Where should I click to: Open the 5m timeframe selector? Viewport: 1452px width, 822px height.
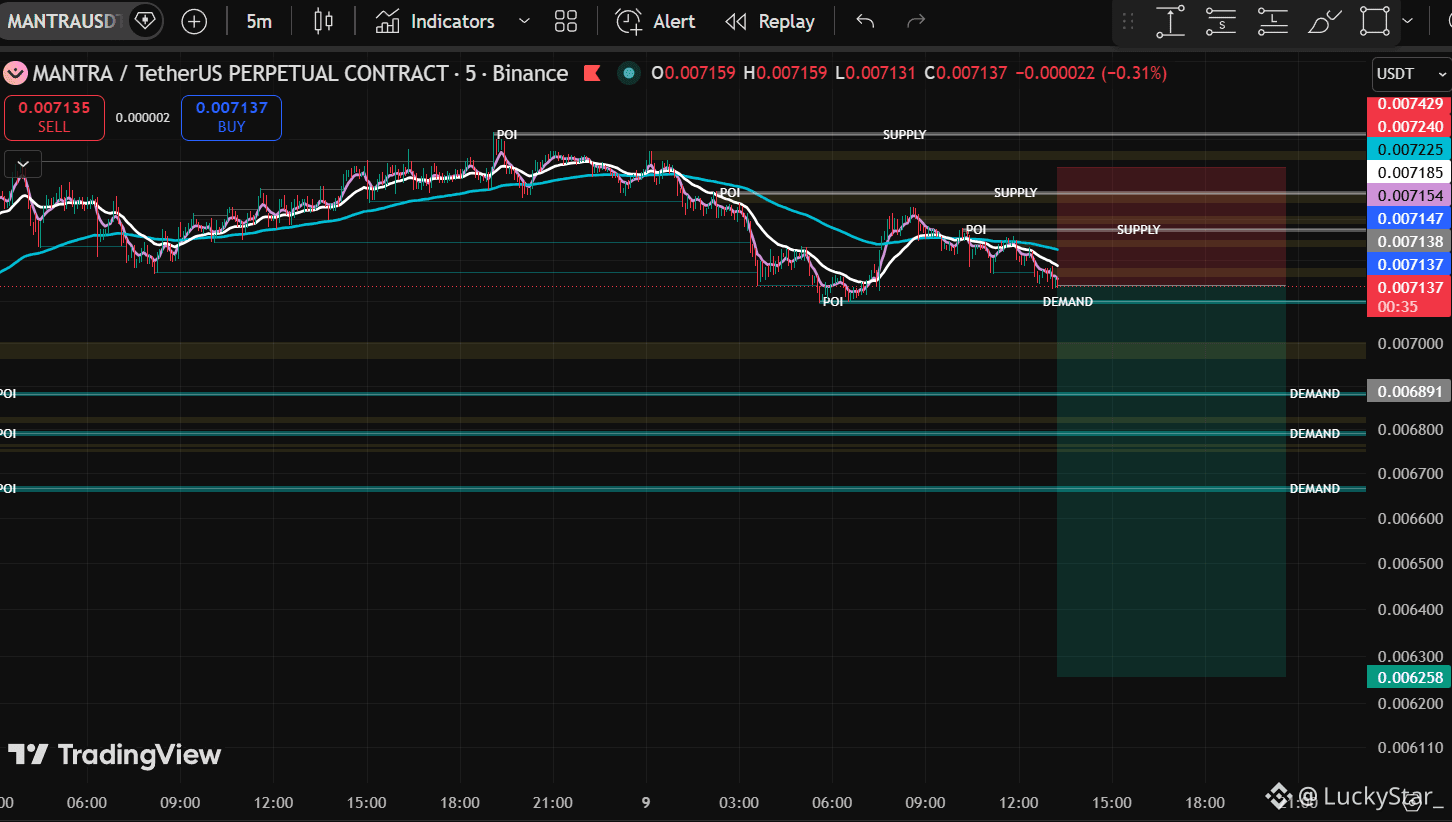point(259,21)
